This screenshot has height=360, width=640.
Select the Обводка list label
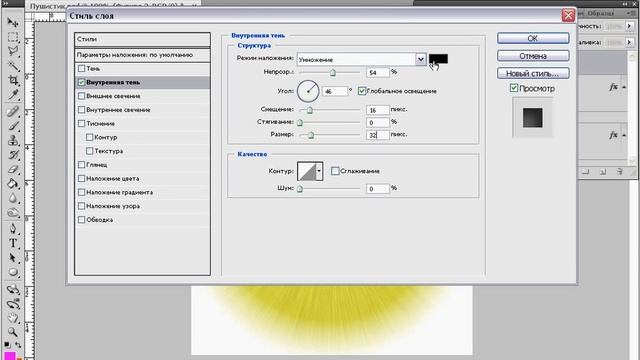(x=100, y=220)
